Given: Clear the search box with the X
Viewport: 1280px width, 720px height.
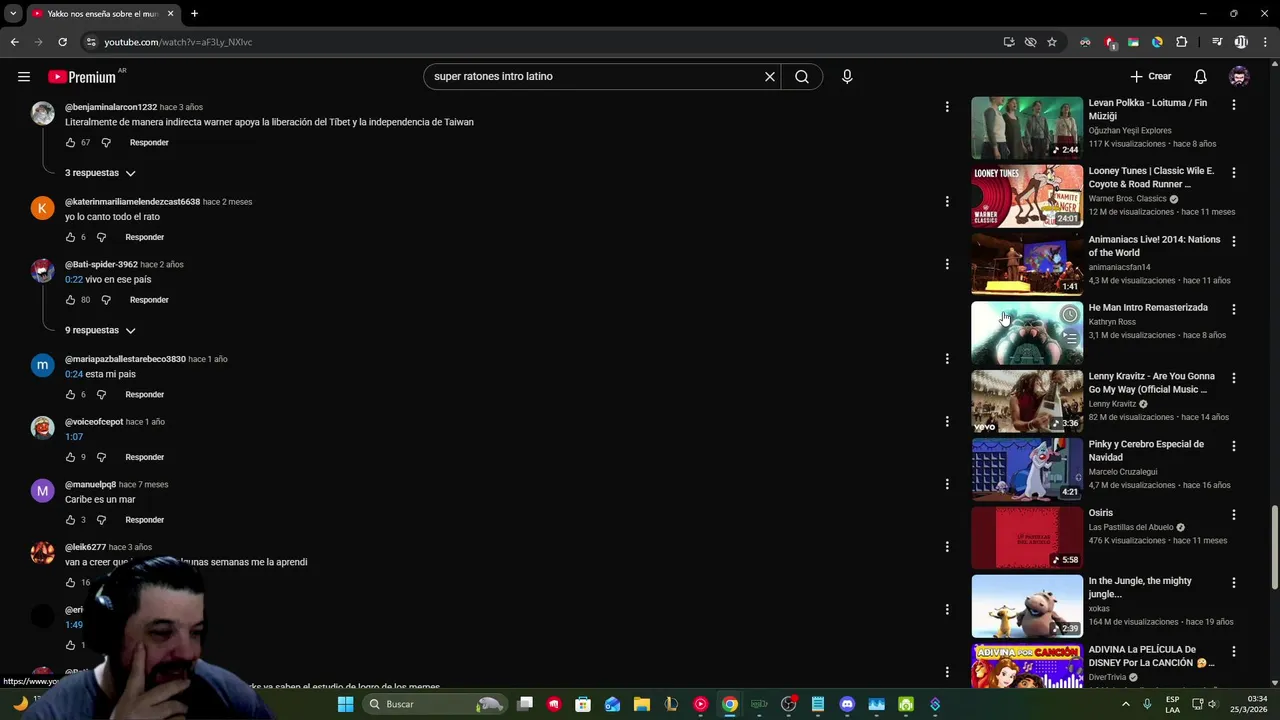Looking at the screenshot, I should point(770,76).
